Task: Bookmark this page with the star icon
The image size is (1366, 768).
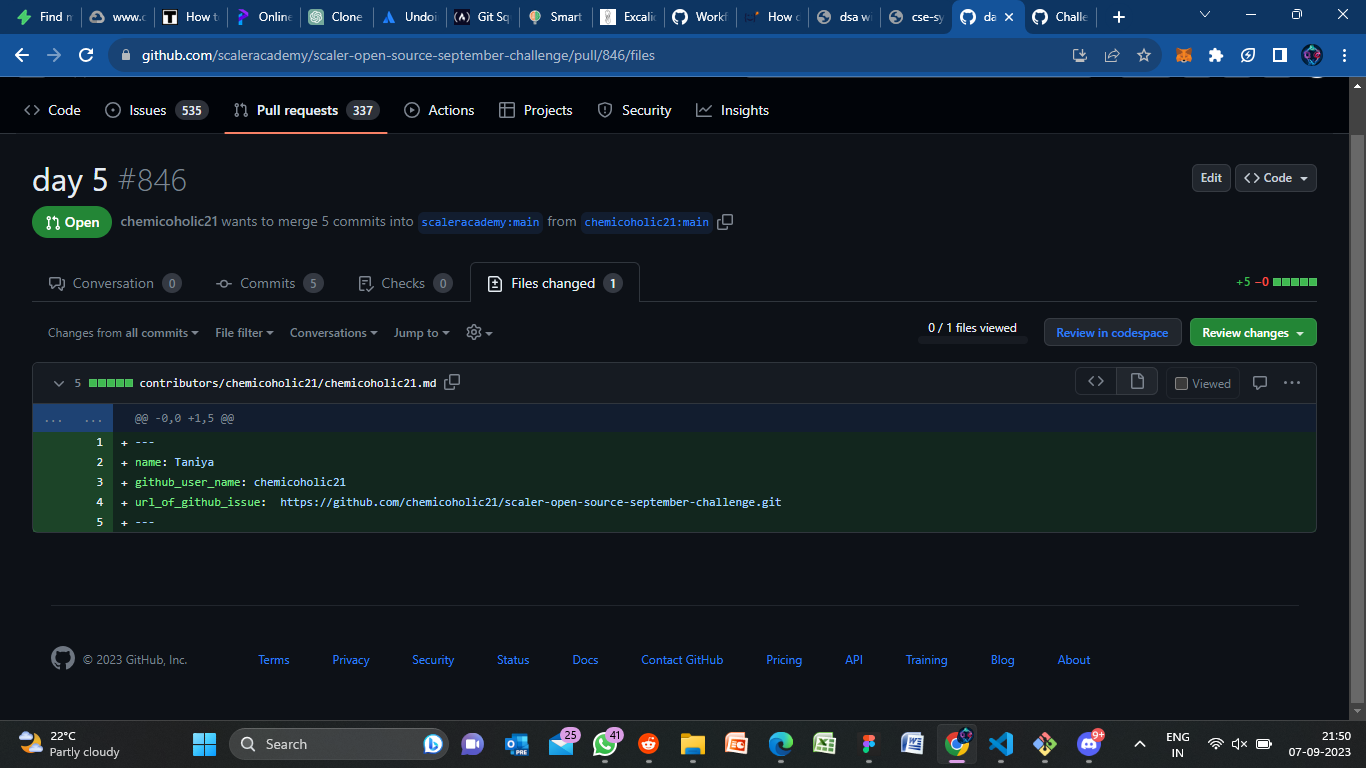Action: coord(1144,56)
